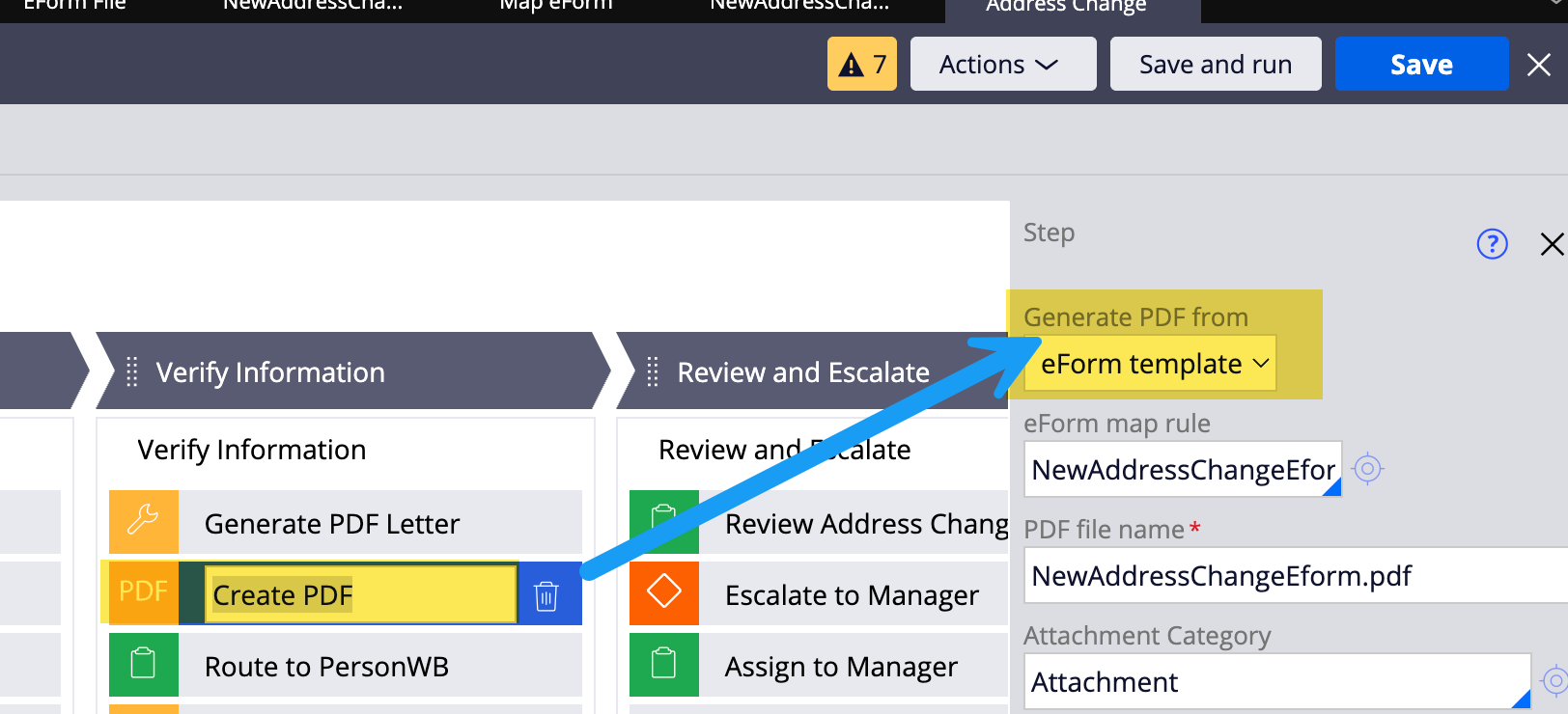Viewport: 1568px width, 714px height.
Task: Click the clipboard icon for Route to PersonWB
Action: (144, 665)
